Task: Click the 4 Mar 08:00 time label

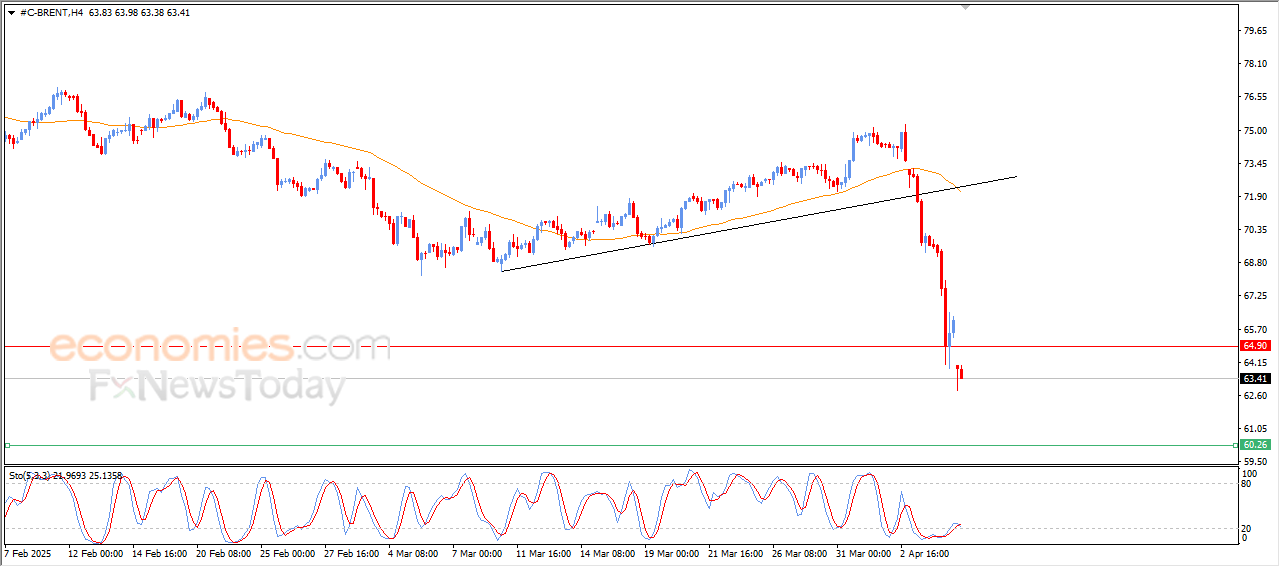Action: point(412,552)
